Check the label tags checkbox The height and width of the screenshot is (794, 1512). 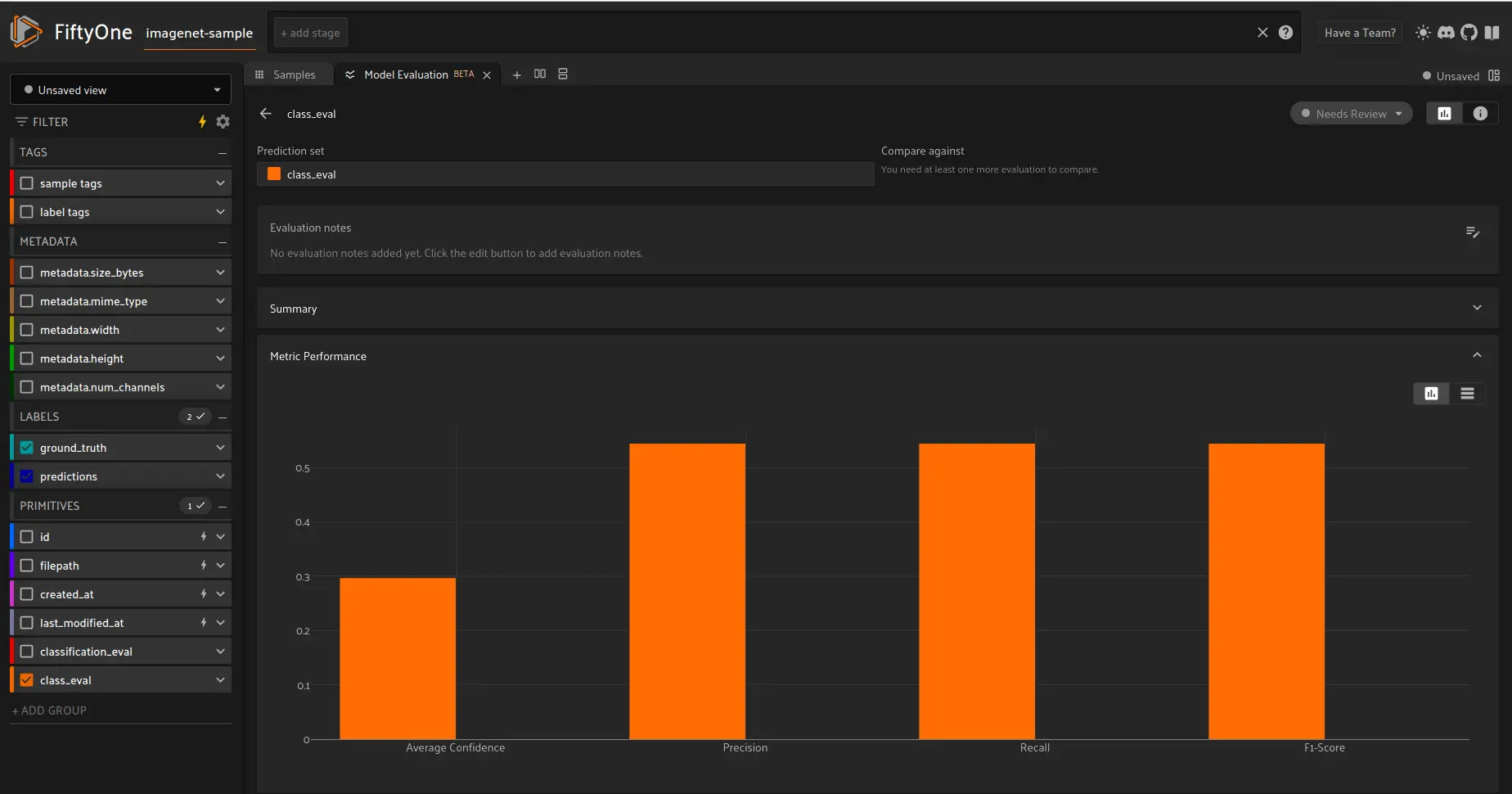click(x=27, y=212)
